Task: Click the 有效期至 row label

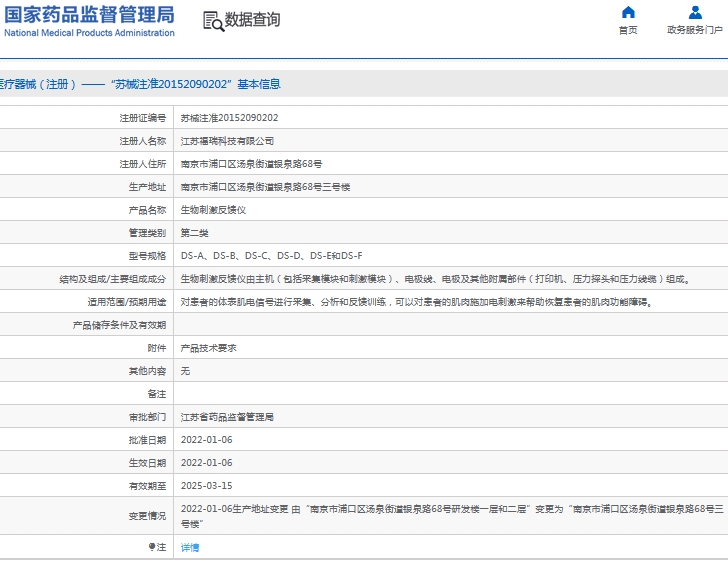Action: pos(147,486)
